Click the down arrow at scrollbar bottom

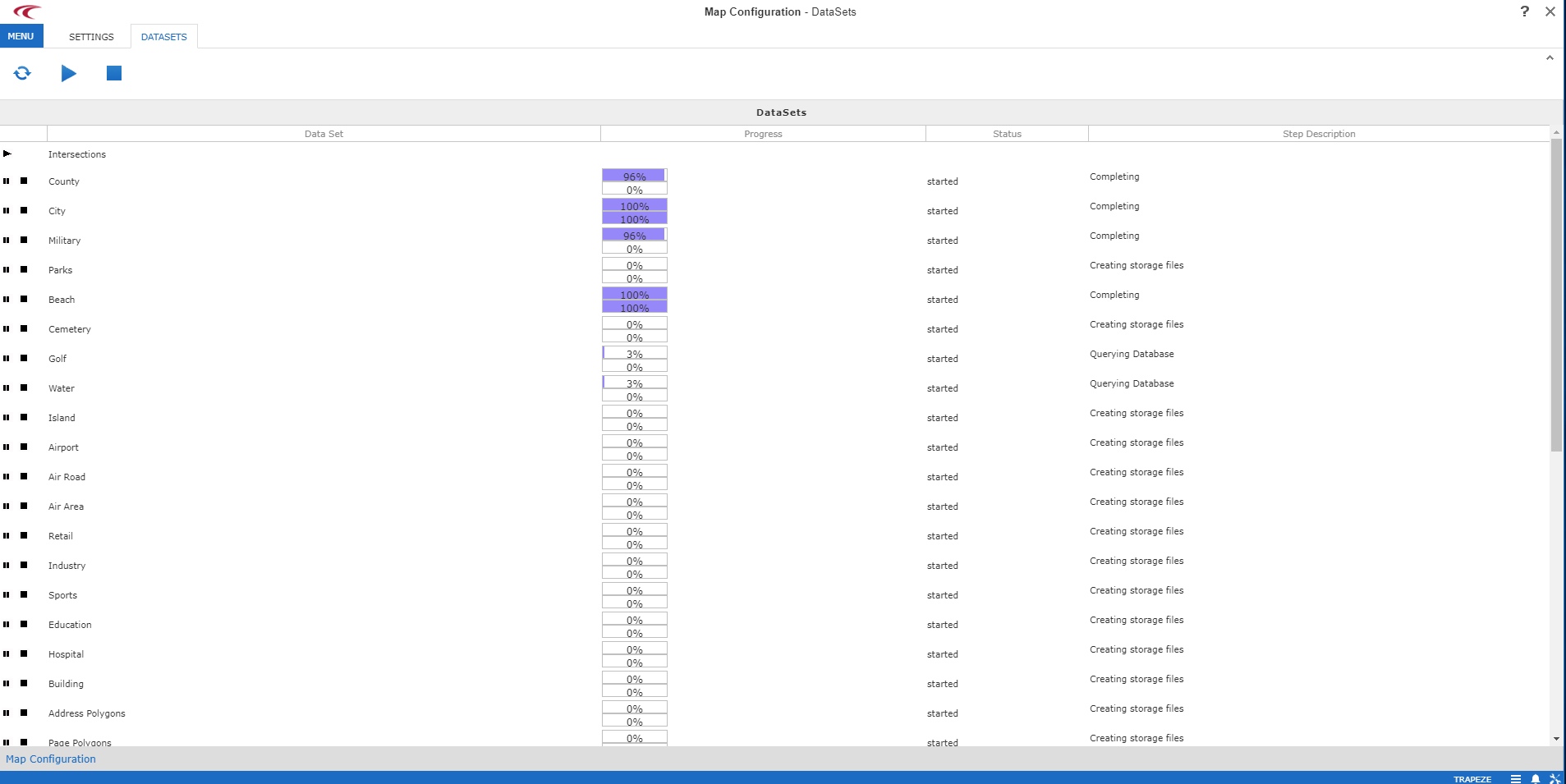[1557, 737]
